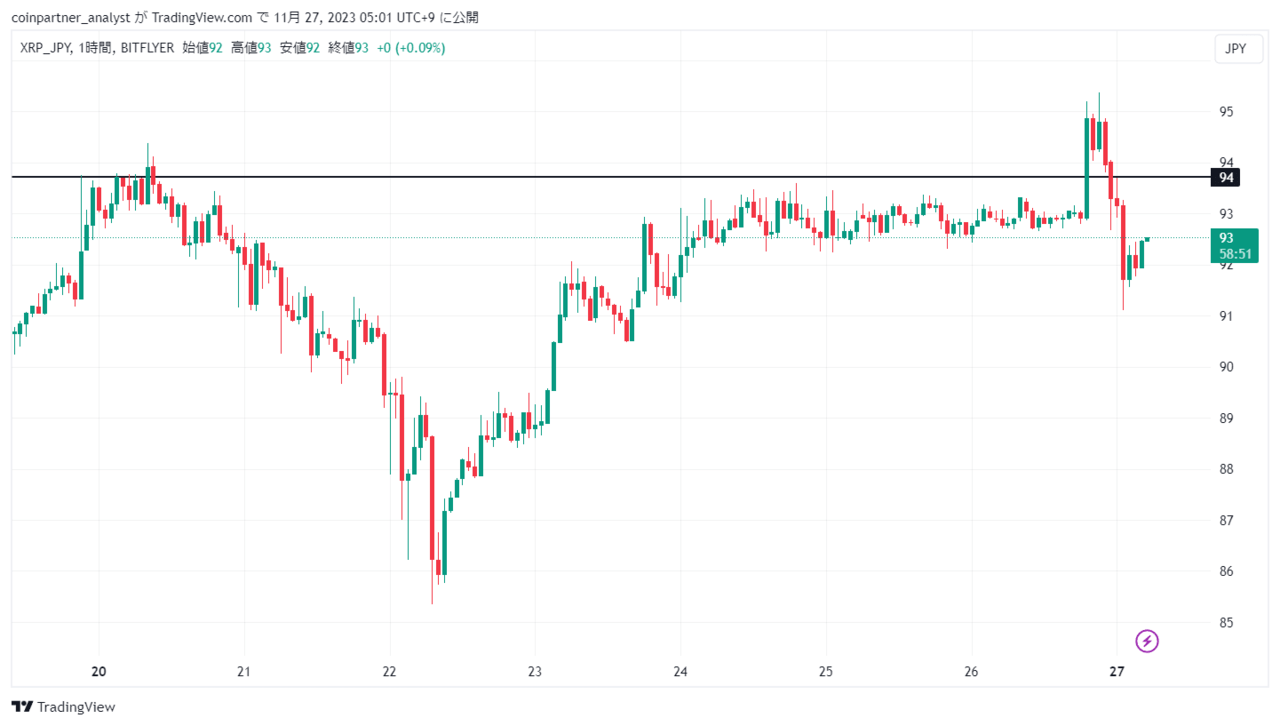The width and height of the screenshot is (1280, 726).
Task: Click the +0 (+0.09%) change value
Action: click(x=411, y=48)
